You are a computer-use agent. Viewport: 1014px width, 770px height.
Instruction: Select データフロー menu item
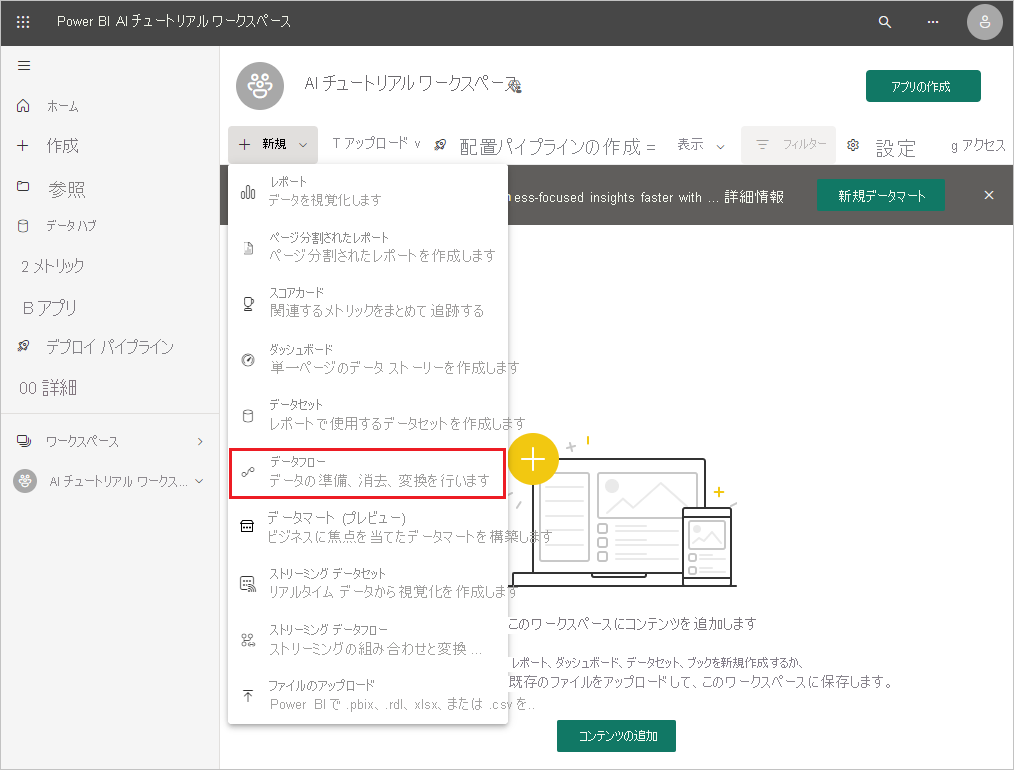[368, 472]
